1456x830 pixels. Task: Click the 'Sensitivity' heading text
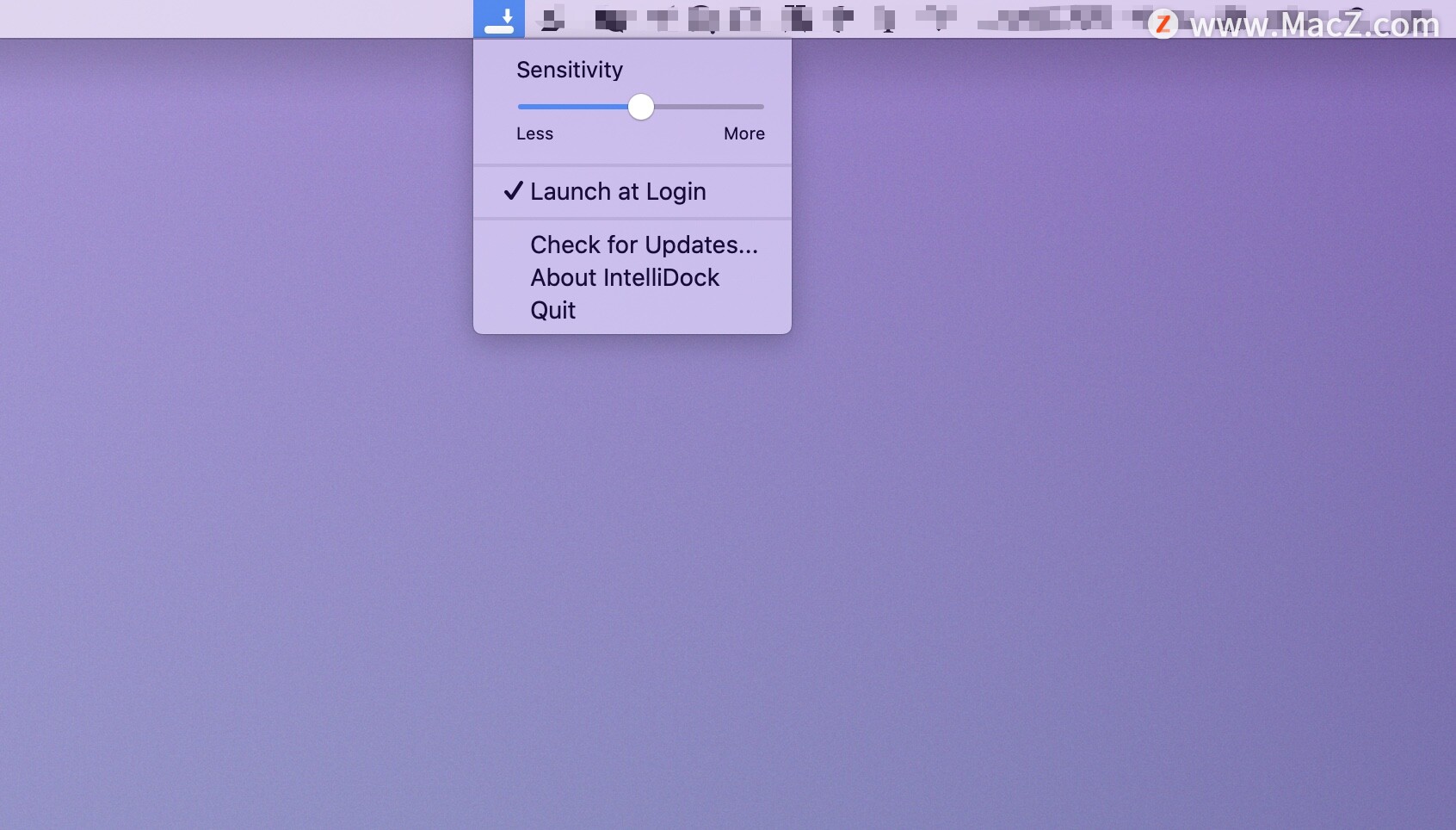pos(570,71)
